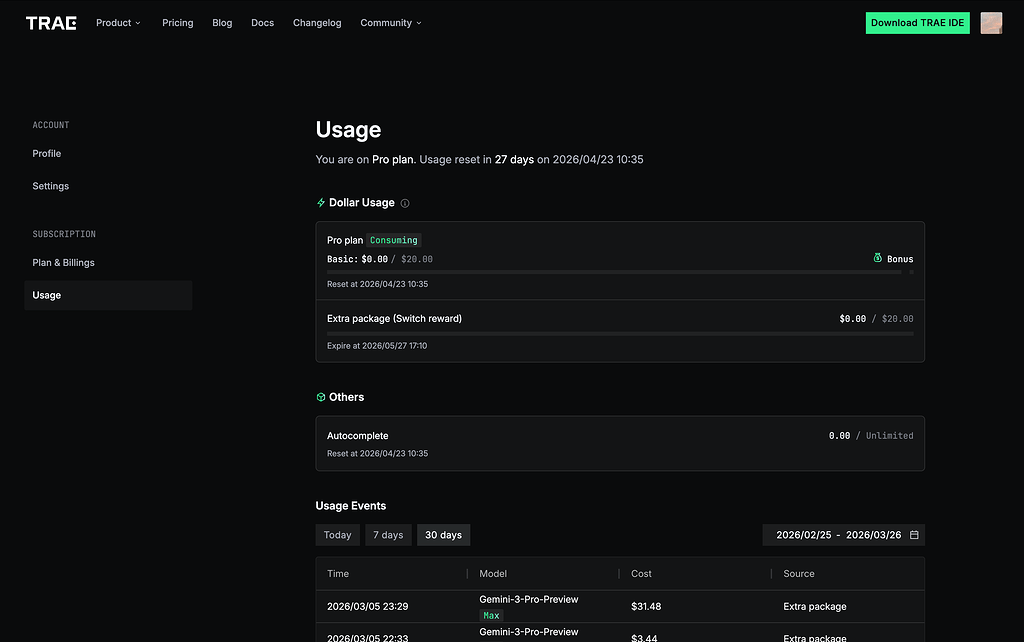Click Expire at 2026/05/27 17:10 text

(377, 346)
